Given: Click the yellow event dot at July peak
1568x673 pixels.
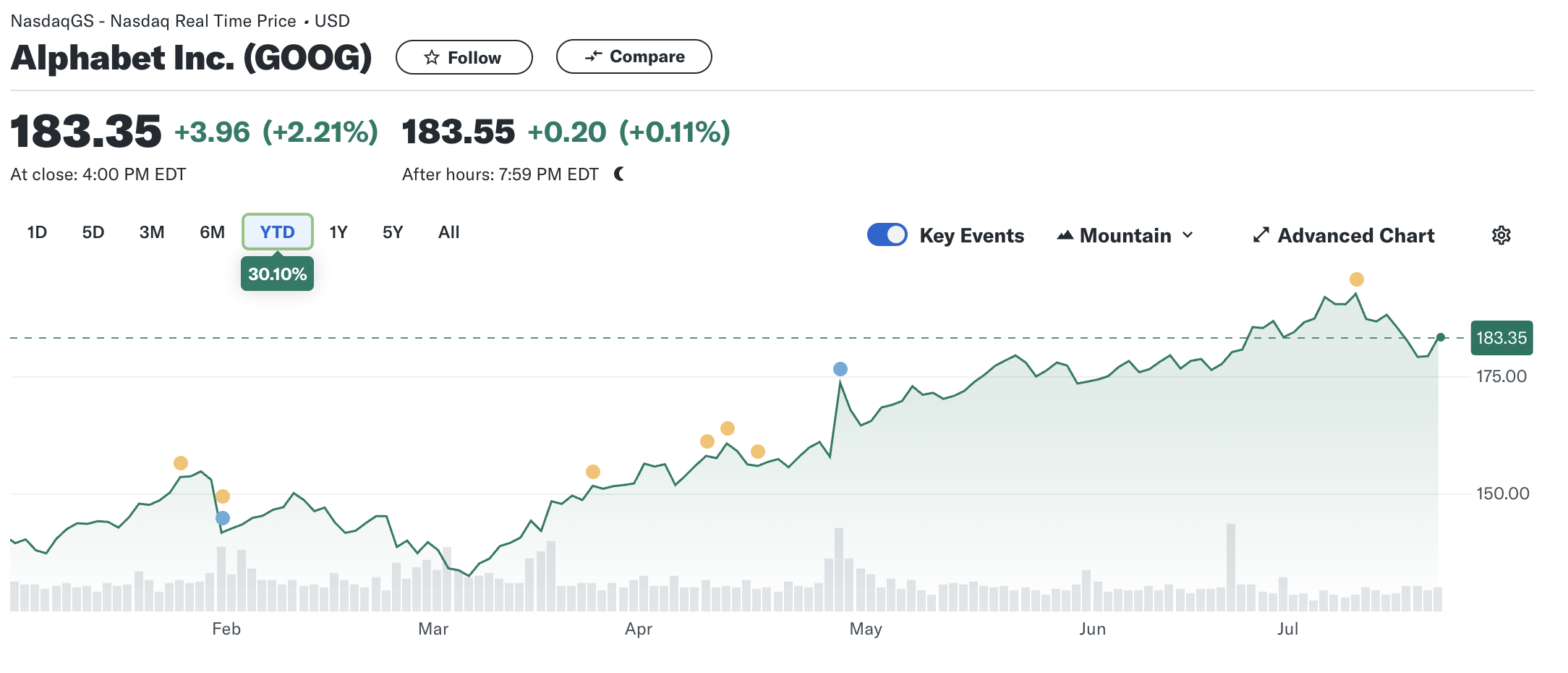Looking at the screenshot, I should (x=1356, y=279).
